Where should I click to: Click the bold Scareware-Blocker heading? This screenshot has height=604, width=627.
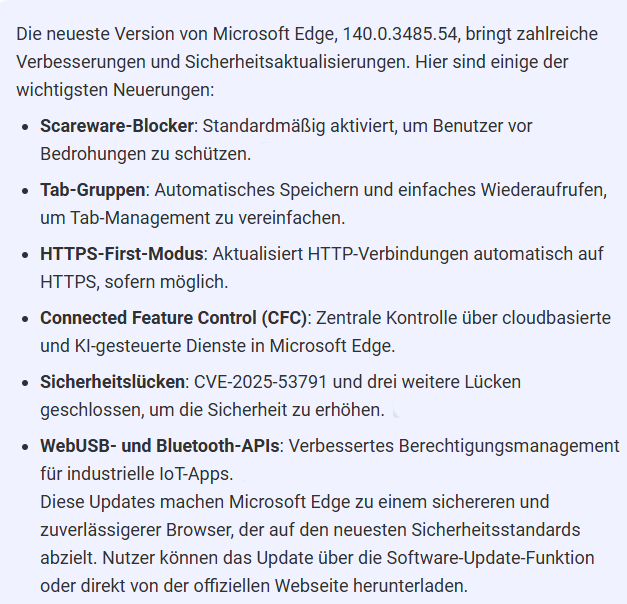[x=115, y=126]
